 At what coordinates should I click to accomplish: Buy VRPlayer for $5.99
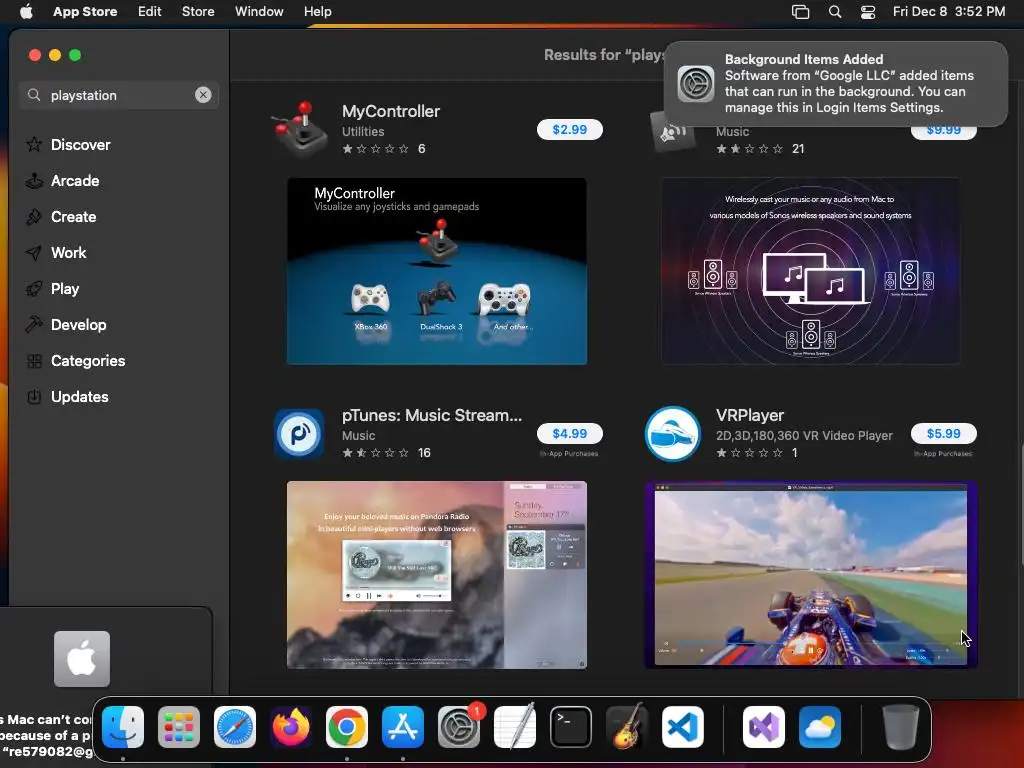[x=944, y=434]
